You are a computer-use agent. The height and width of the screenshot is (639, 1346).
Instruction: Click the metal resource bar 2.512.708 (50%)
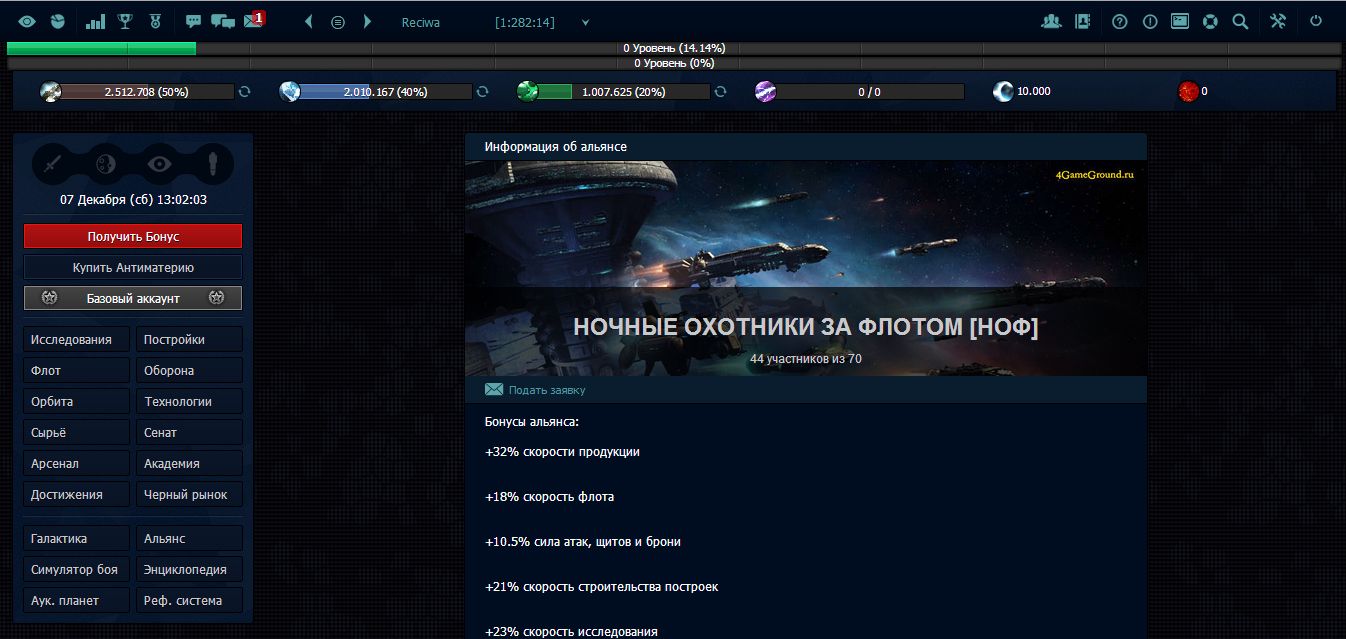[147, 92]
